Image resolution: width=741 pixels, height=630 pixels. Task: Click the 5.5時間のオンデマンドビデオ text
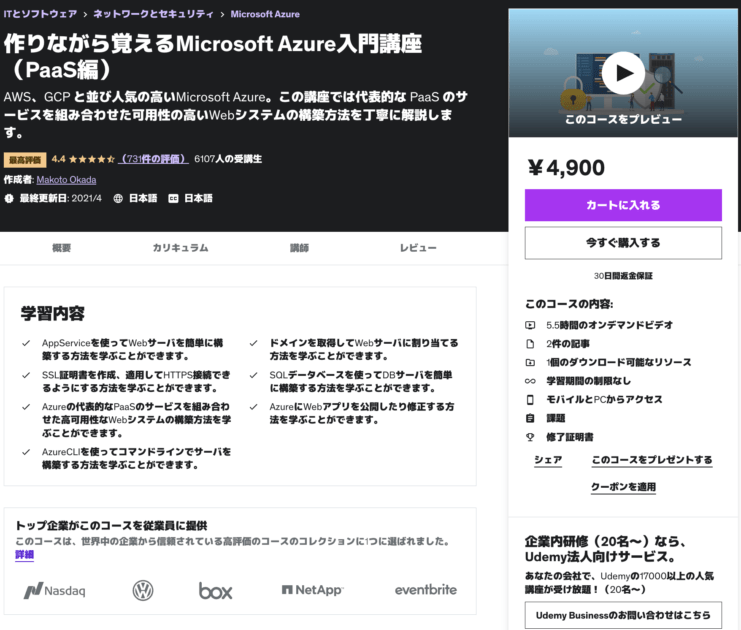pos(609,325)
